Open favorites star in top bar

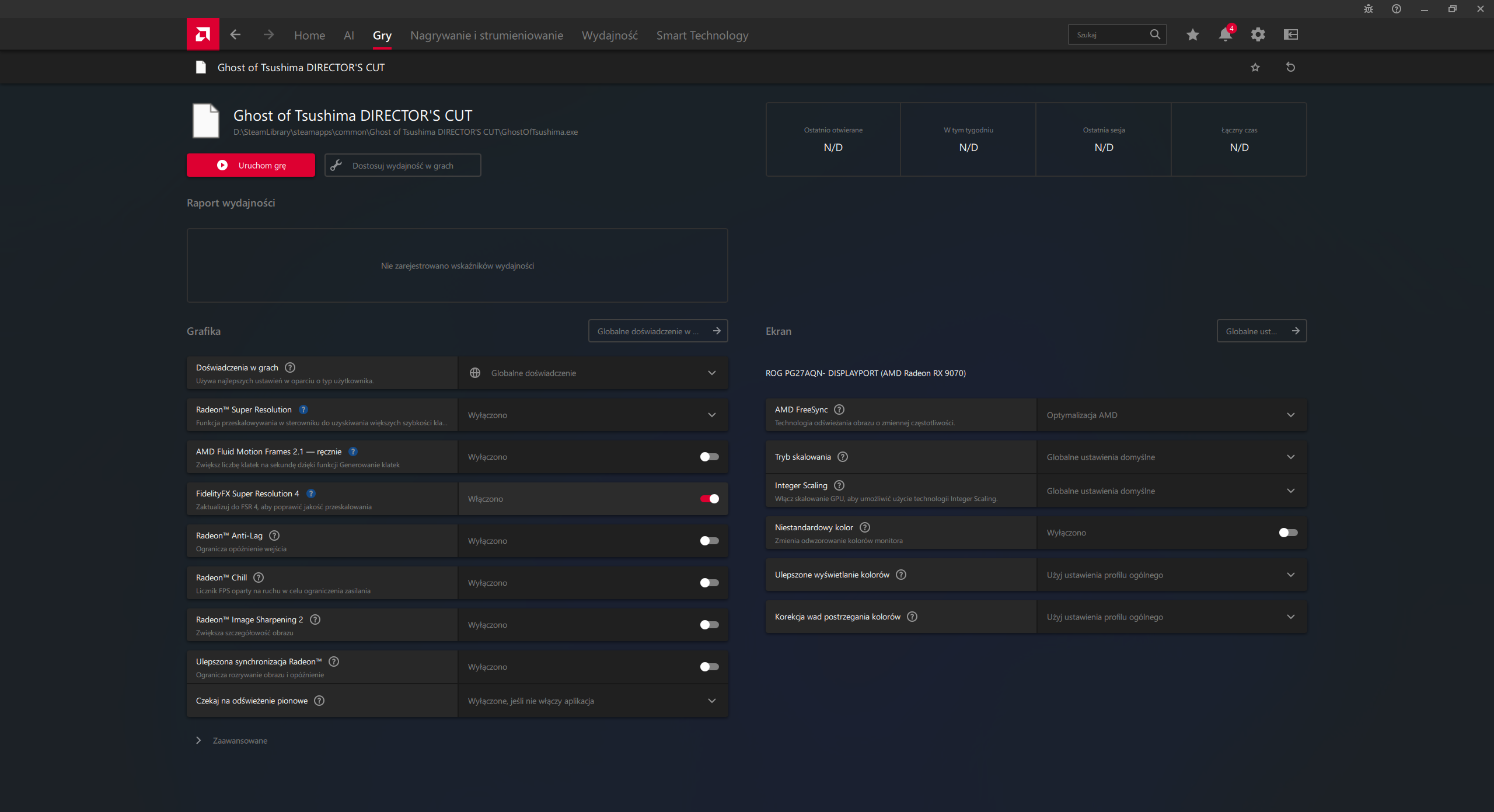point(1192,35)
